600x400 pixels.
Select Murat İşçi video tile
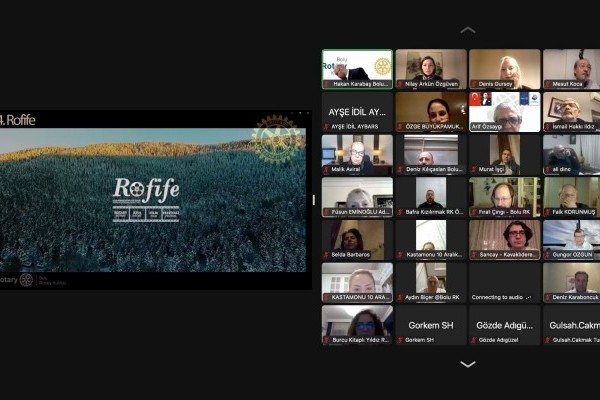point(505,155)
